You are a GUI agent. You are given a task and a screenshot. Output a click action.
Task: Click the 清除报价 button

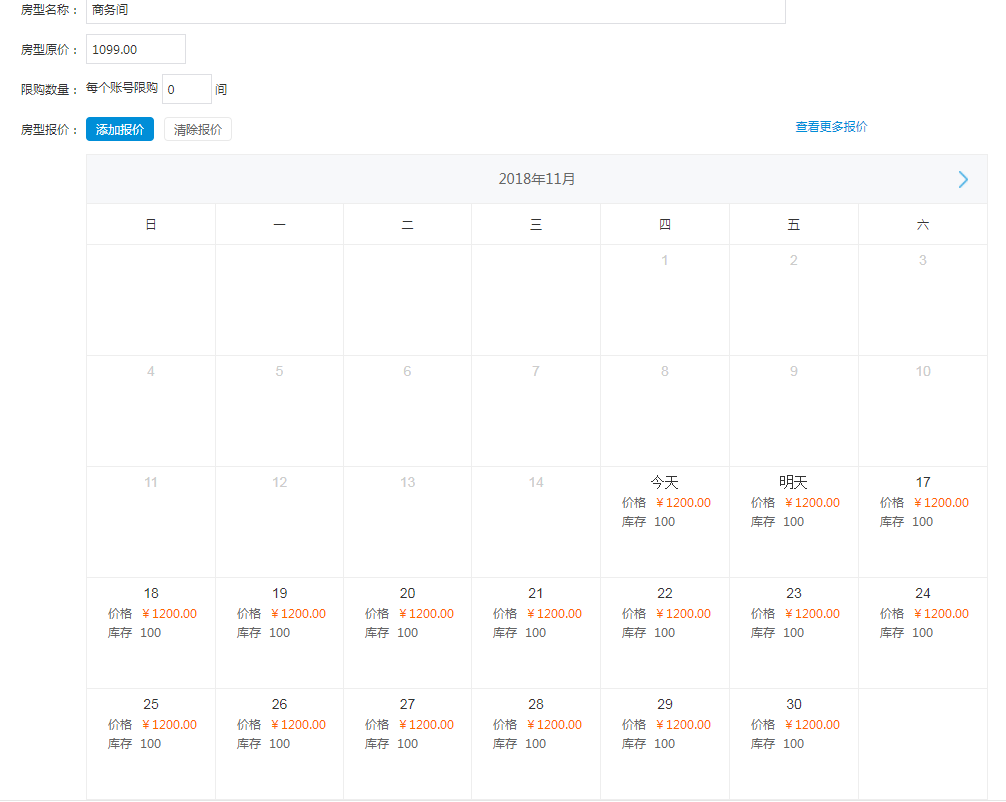coord(198,129)
